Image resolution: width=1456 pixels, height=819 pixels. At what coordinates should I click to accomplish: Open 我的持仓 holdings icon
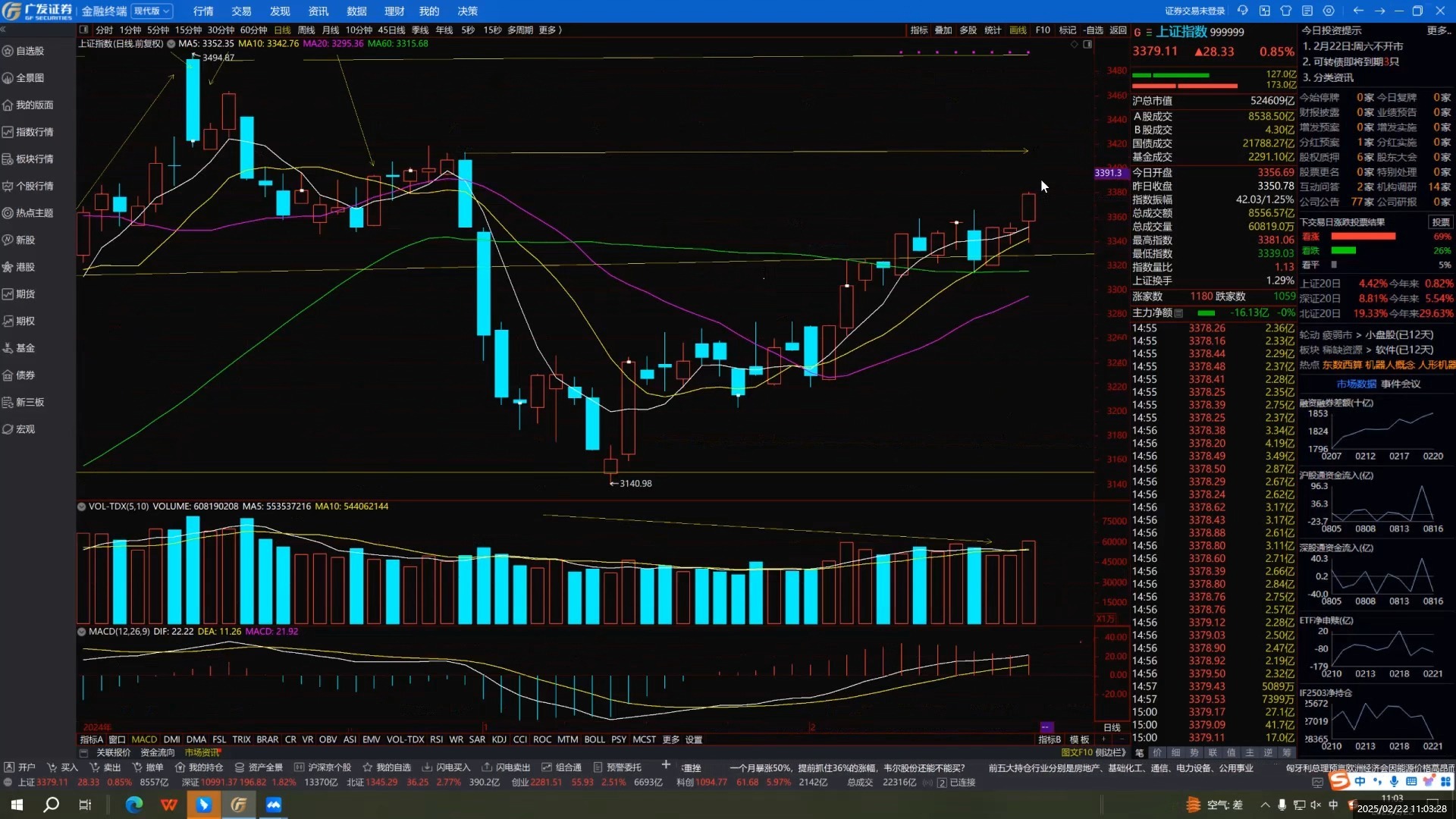click(x=180, y=767)
